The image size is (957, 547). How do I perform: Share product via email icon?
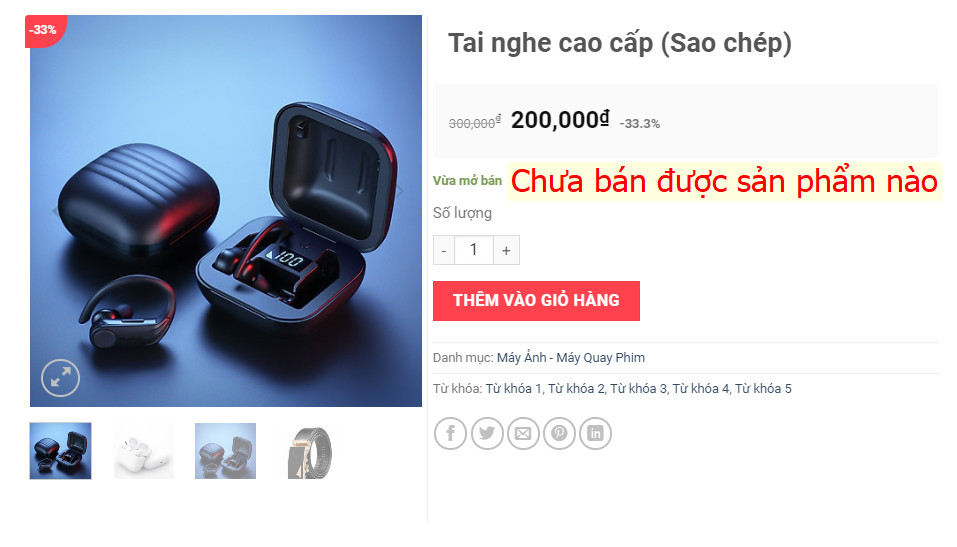(x=523, y=433)
